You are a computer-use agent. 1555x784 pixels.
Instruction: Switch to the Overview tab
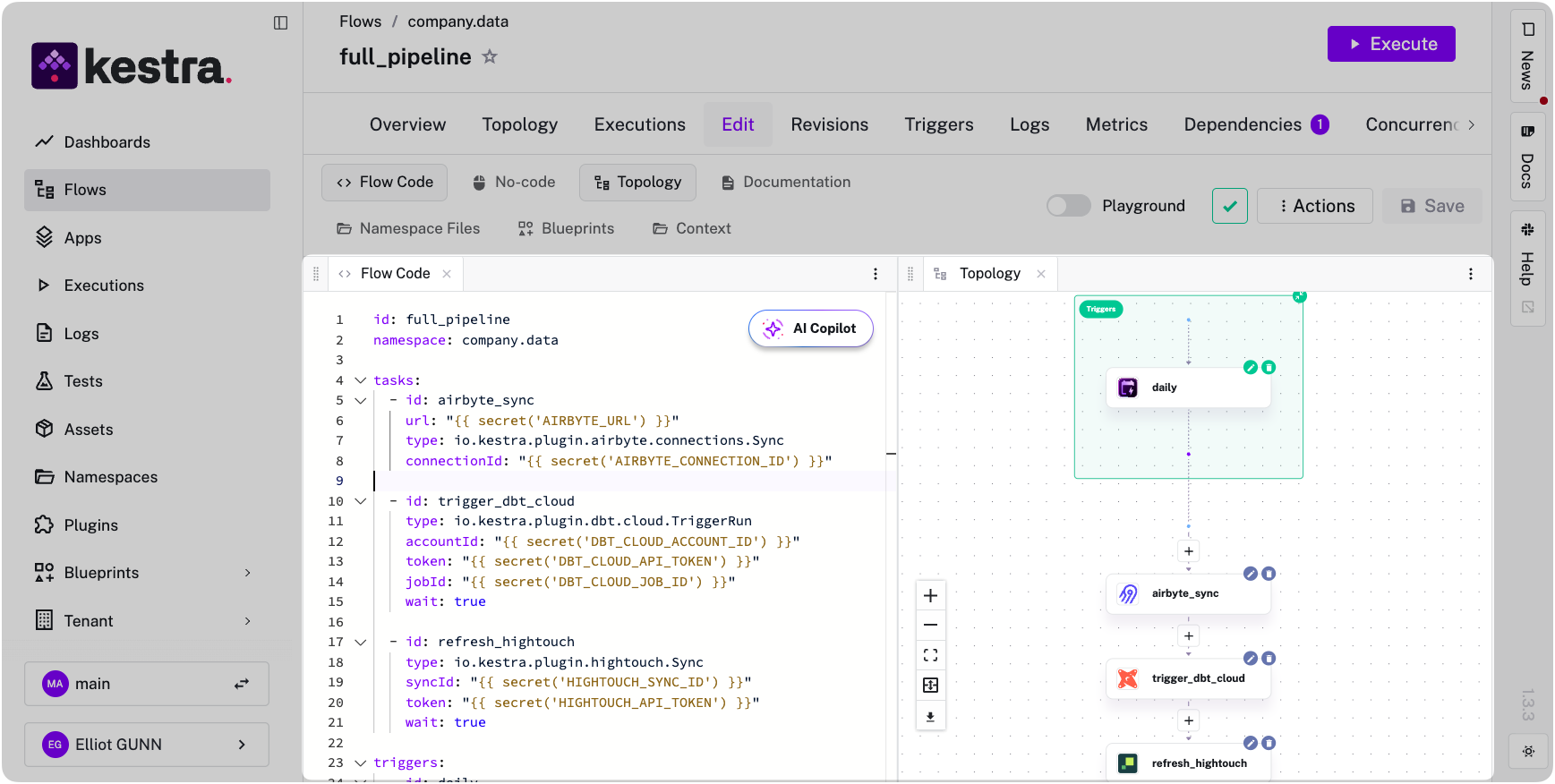pos(407,124)
